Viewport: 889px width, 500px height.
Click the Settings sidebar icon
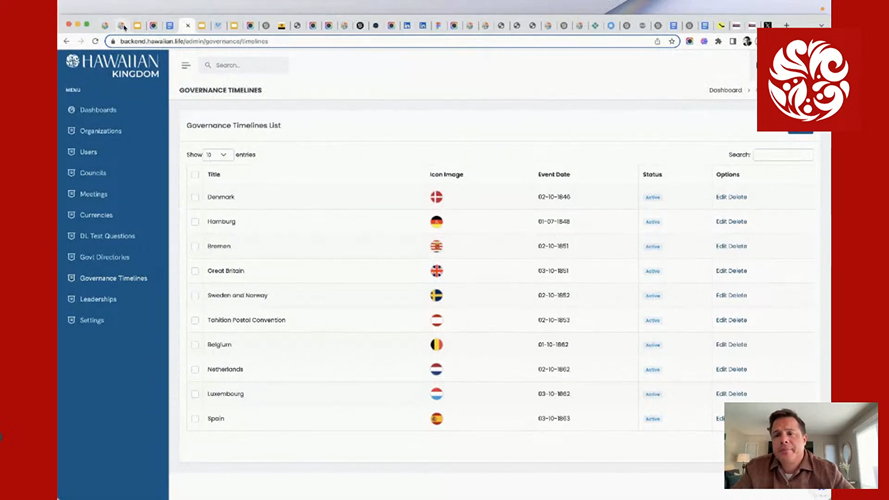coord(71,320)
